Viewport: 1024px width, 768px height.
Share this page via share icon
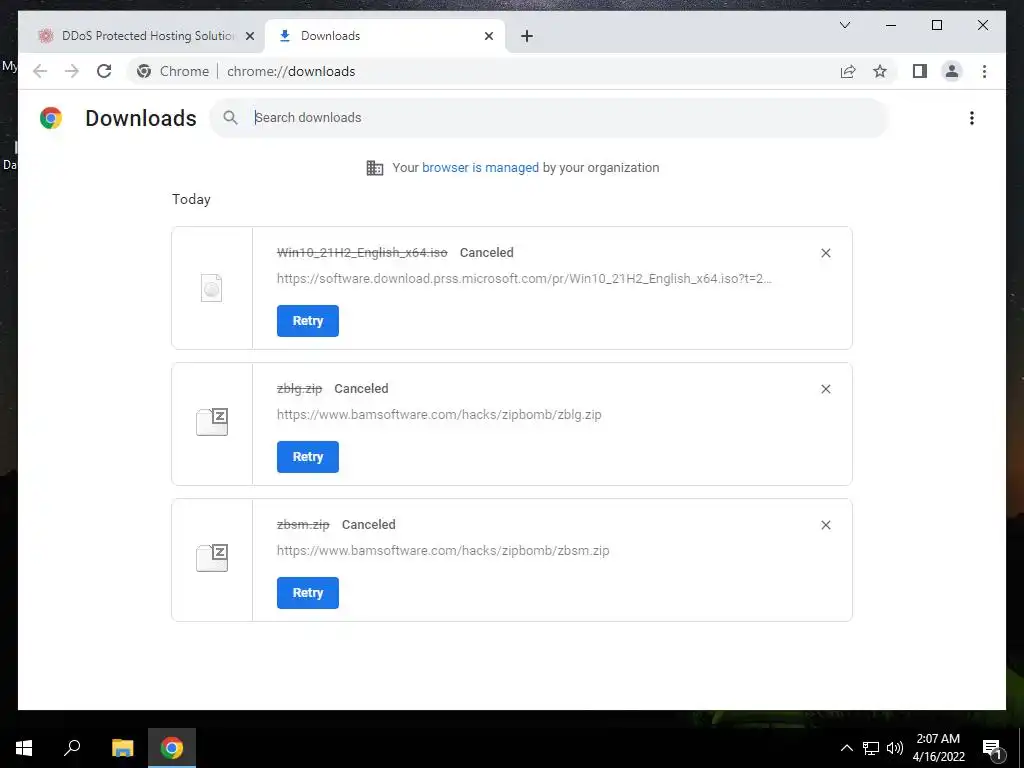tap(848, 71)
